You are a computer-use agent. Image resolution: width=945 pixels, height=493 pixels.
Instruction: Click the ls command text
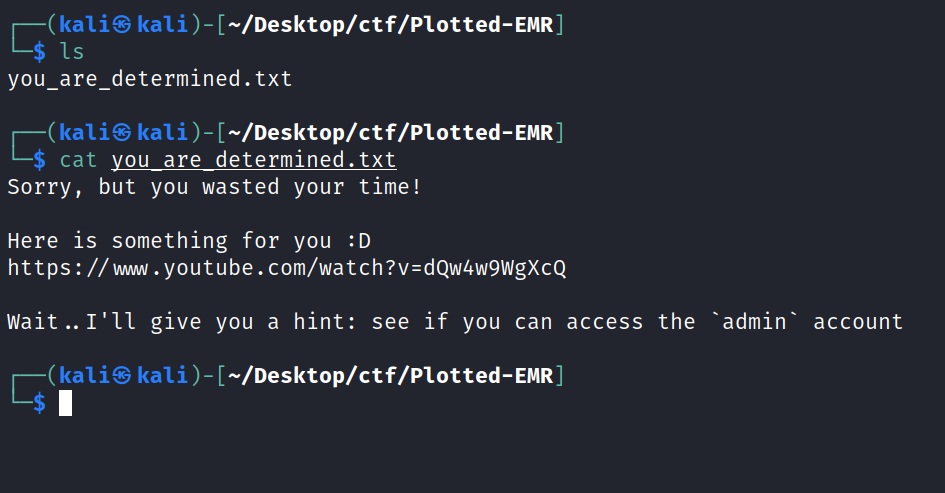pos(72,52)
